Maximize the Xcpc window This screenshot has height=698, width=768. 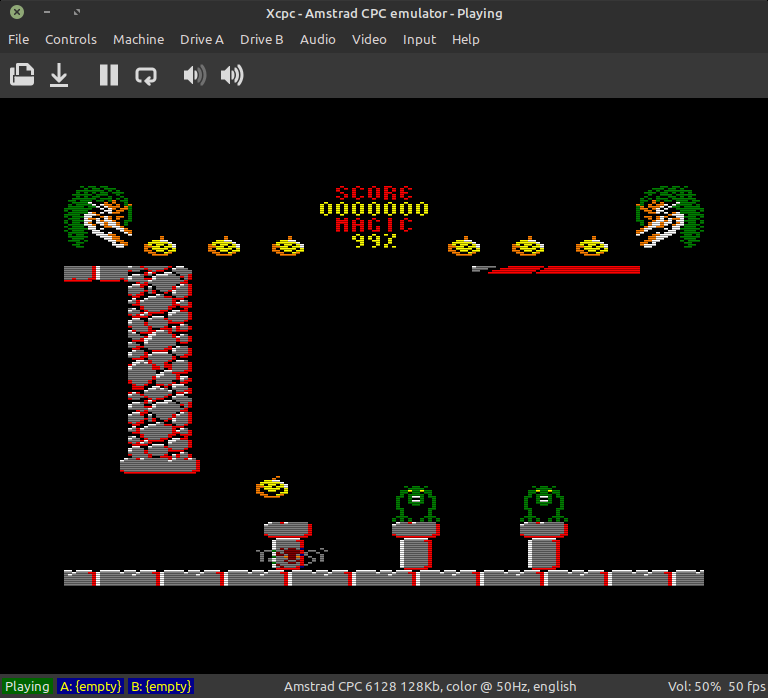(77, 12)
